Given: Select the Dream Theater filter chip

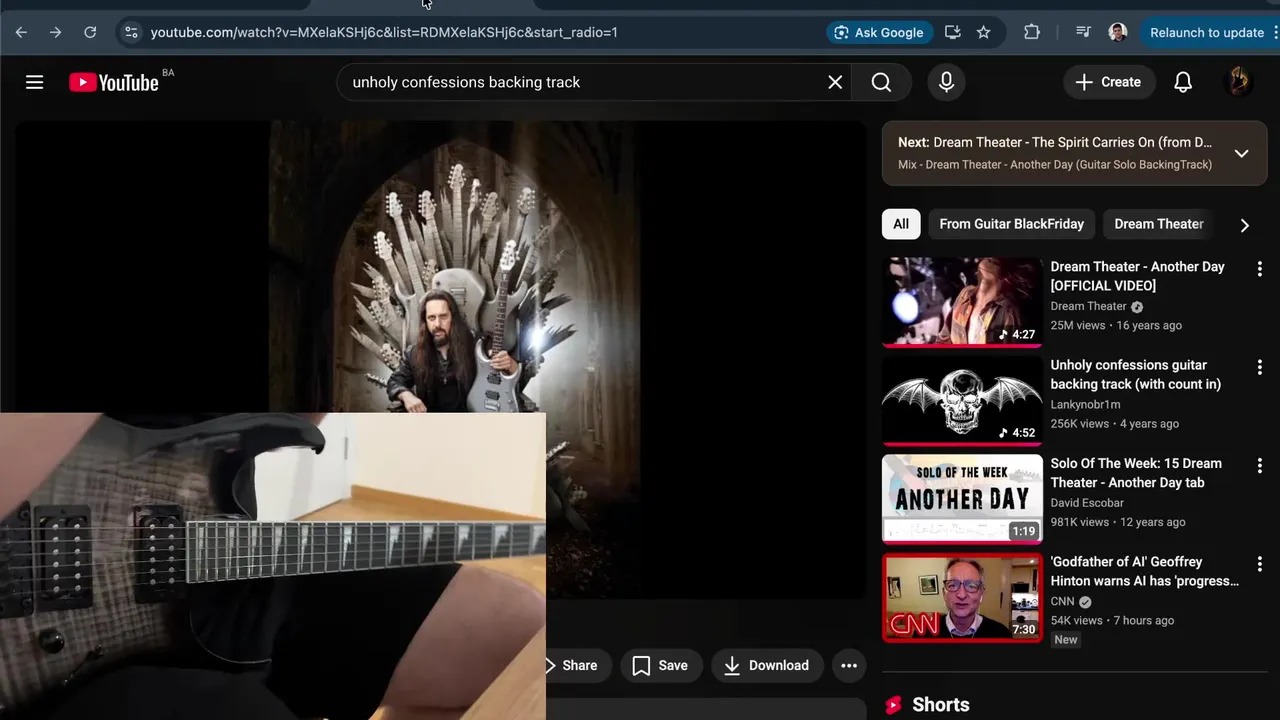Looking at the screenshot, I should pos(1159,224).
